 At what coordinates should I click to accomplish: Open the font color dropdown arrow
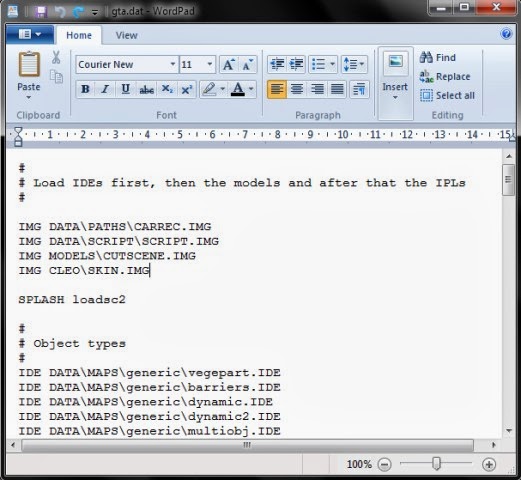click(251, 89)
